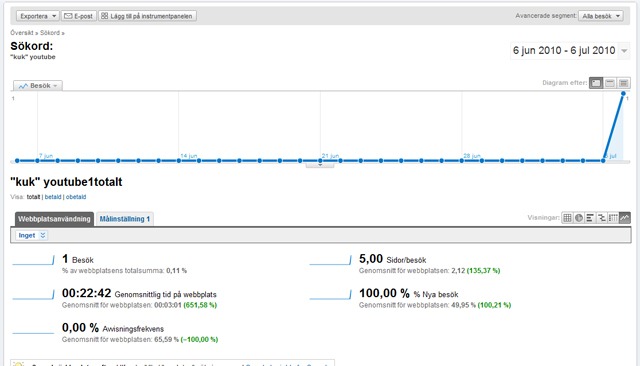Viewport: 640px width, 366px height.
Task: Open the Besök metric dropdown above chart
Action: click(x=38, y=86)
